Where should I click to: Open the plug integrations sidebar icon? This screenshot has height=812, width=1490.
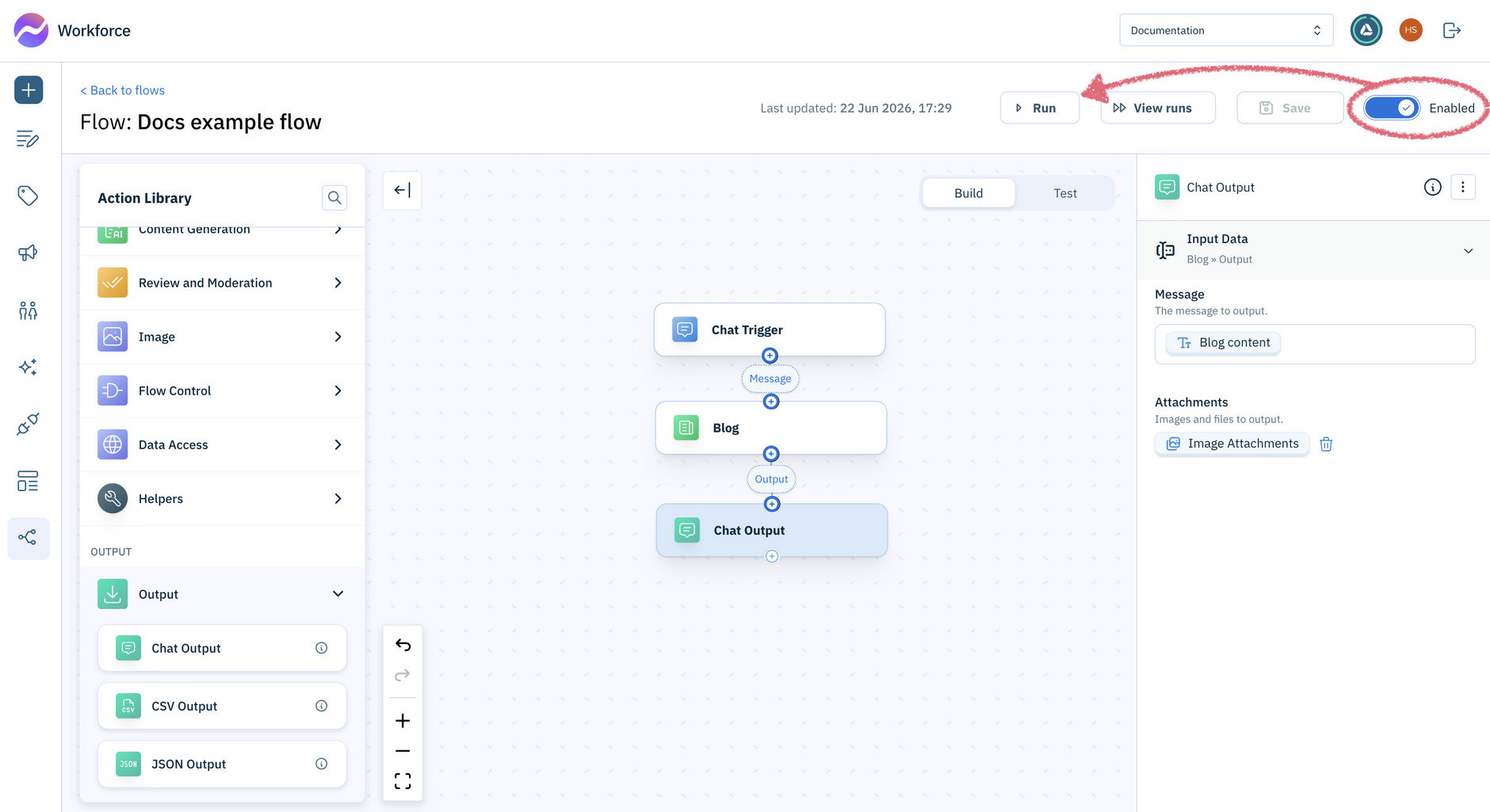[28, 425]
